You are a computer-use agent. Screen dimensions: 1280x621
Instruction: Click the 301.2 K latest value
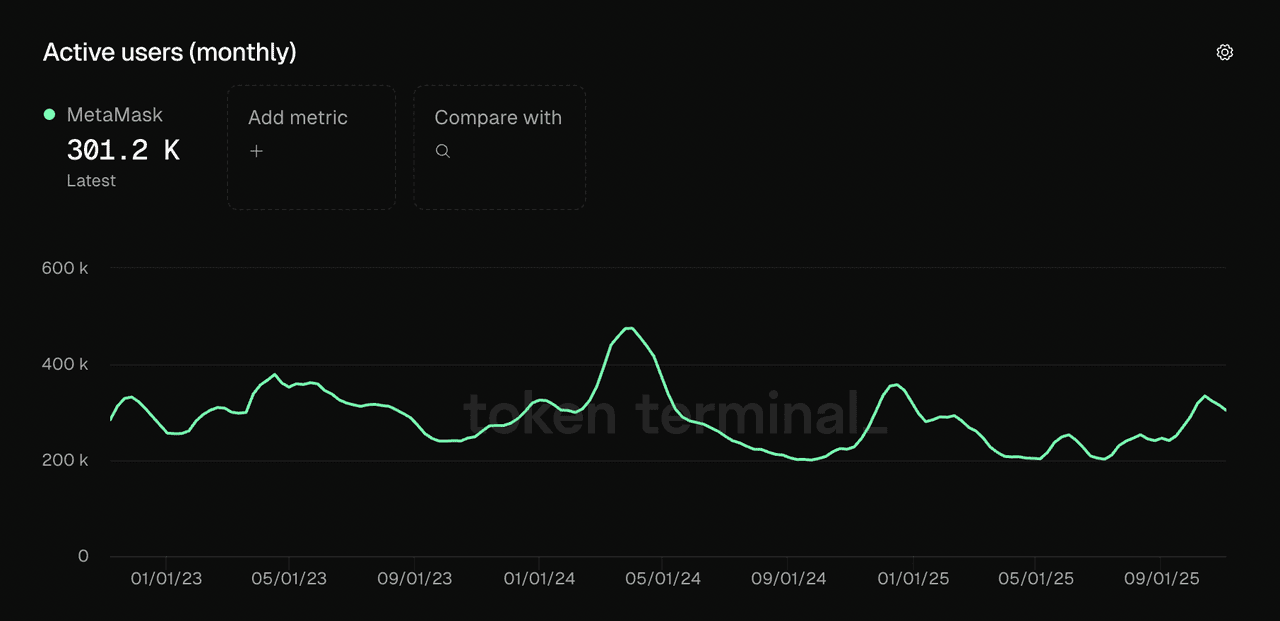[x=123, y=151]
